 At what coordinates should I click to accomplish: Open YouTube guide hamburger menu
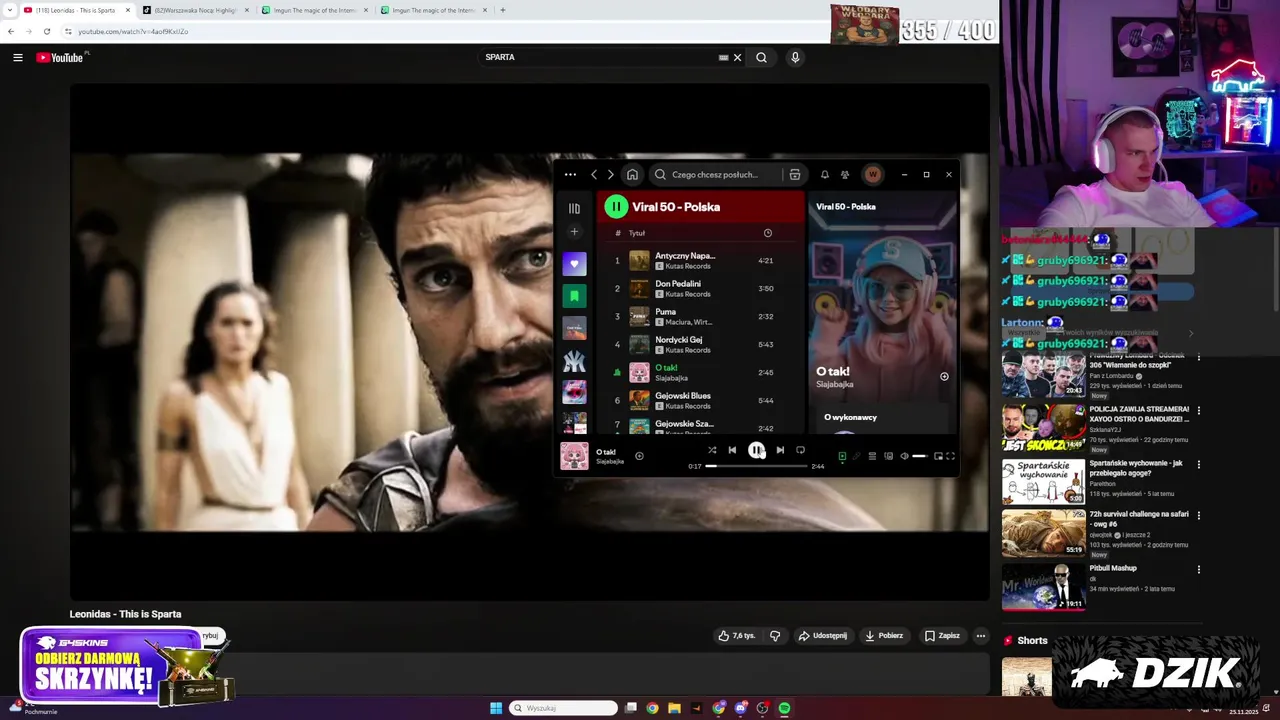[x=17, y=57]
